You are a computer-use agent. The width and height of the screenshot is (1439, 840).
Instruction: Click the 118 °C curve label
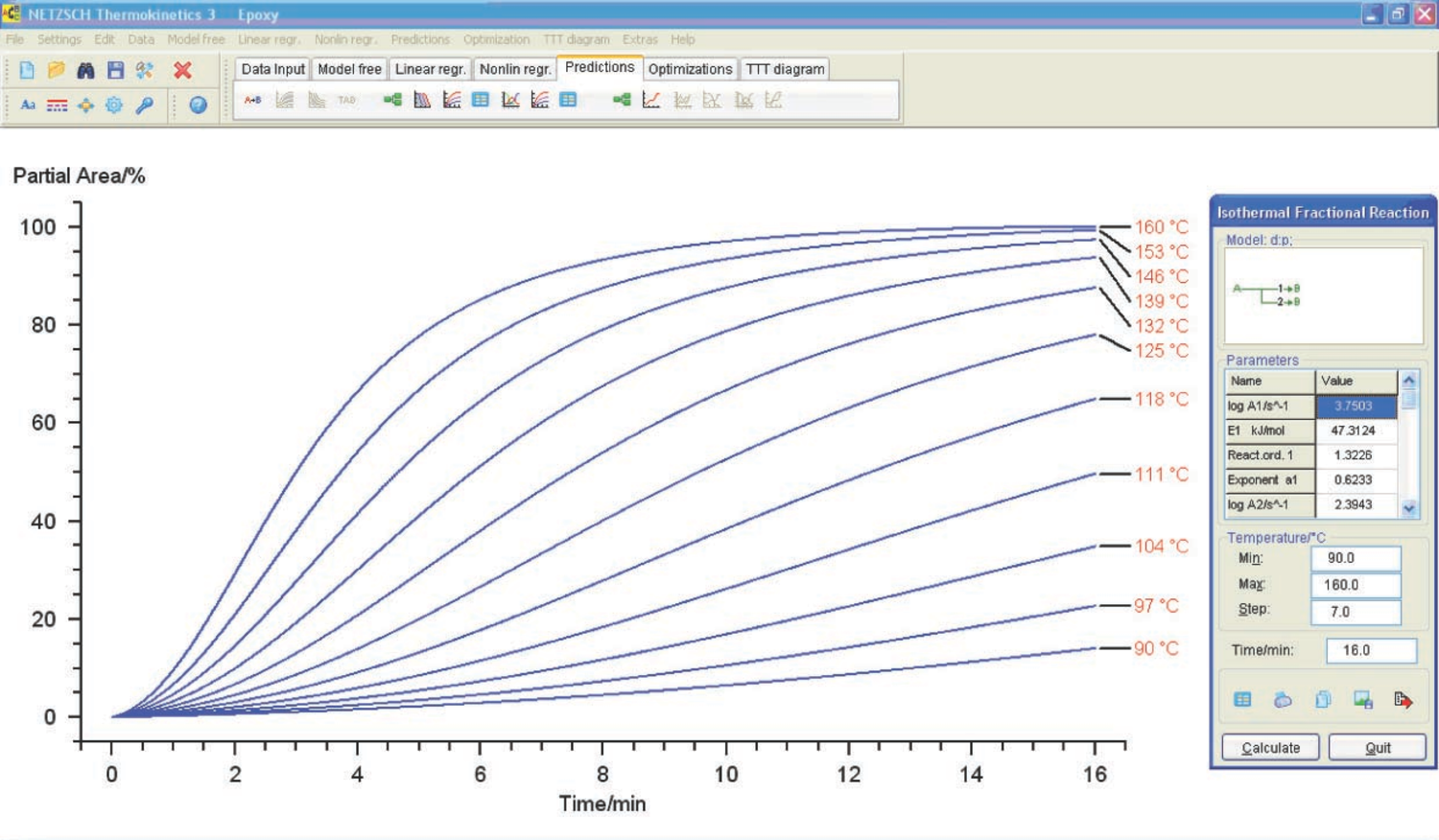[1162, 399]
